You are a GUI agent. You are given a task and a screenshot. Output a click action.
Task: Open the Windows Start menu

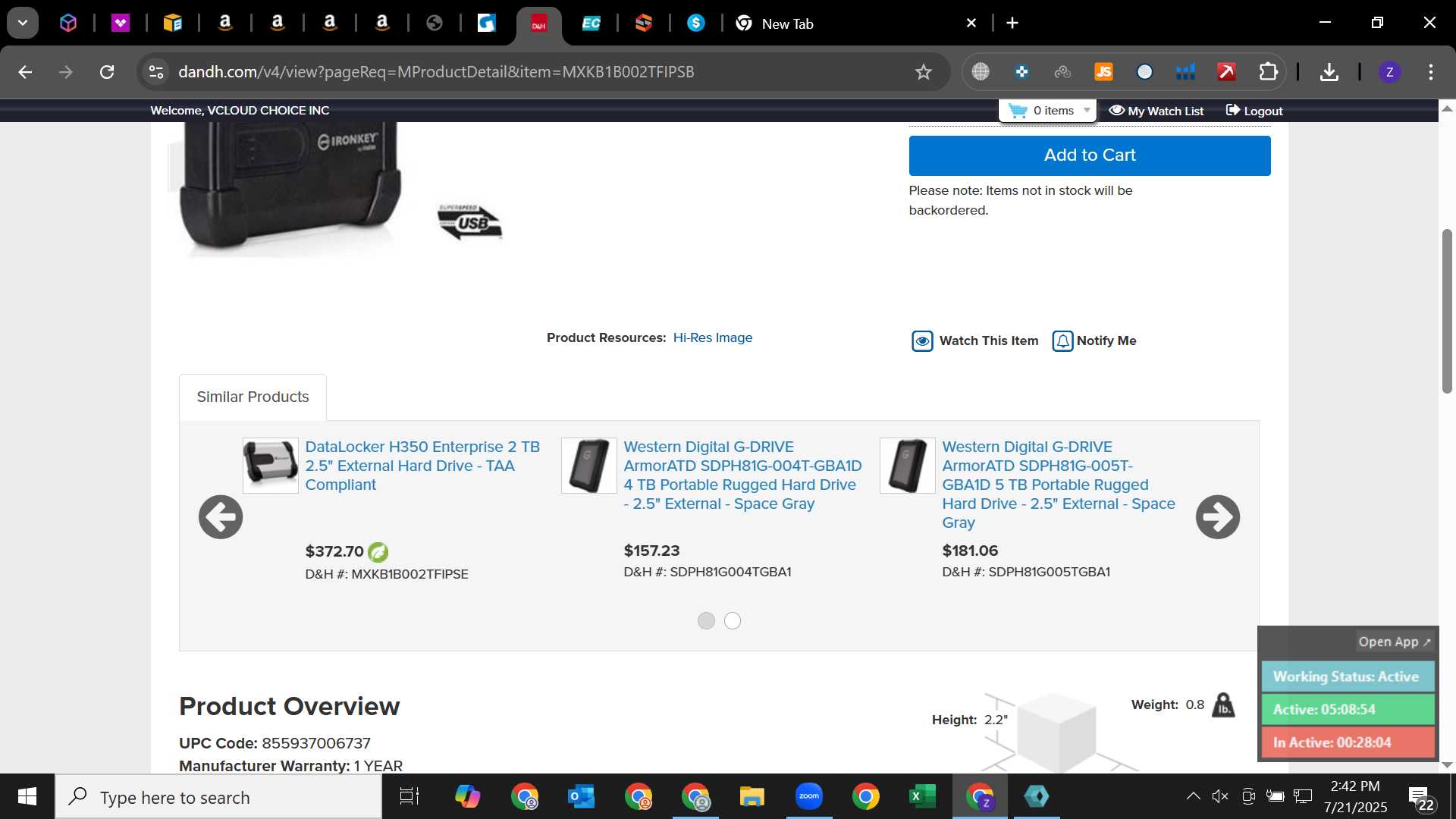(x=27, y=796)
